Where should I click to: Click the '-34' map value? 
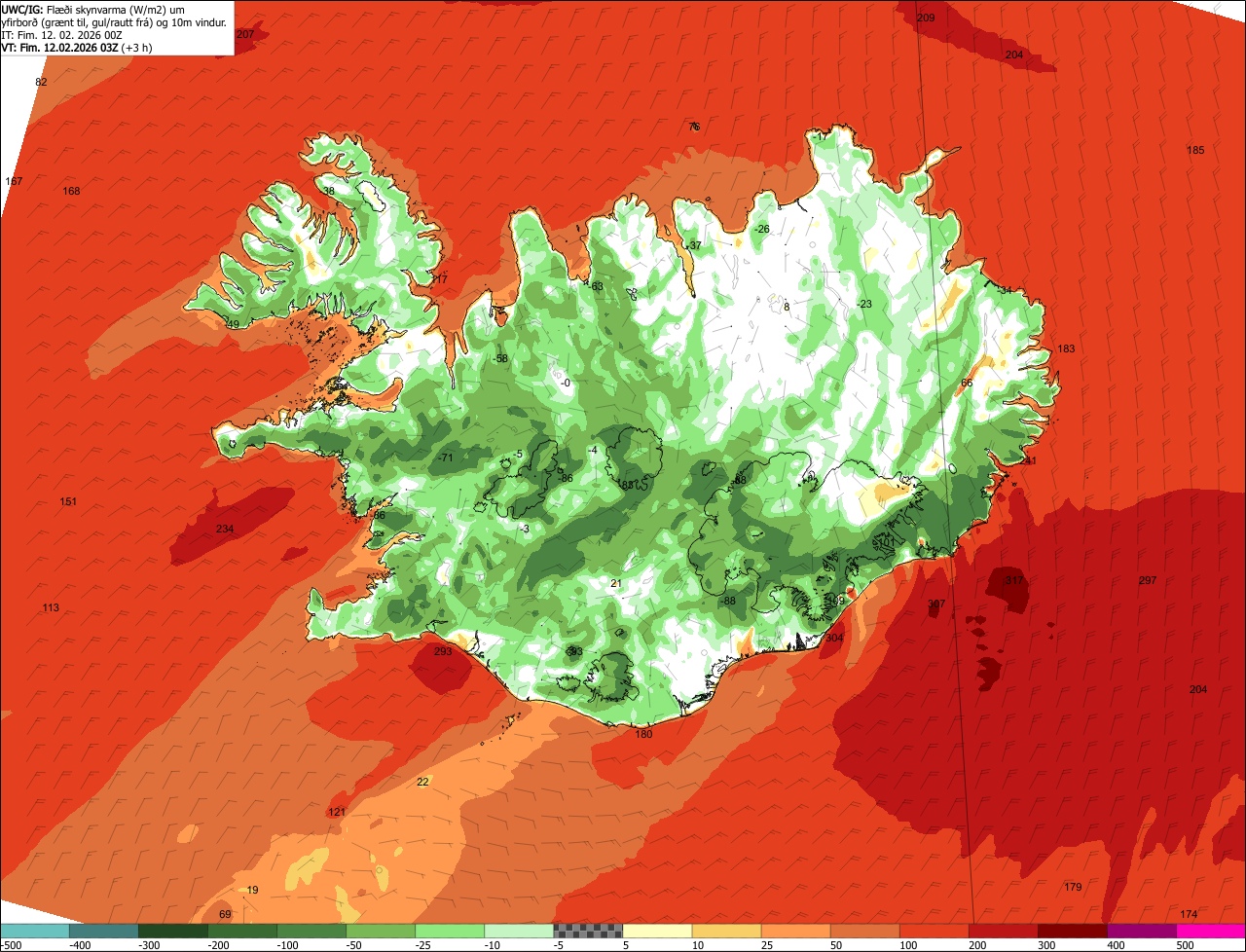pyautogui.click(x=1004, y=290)
